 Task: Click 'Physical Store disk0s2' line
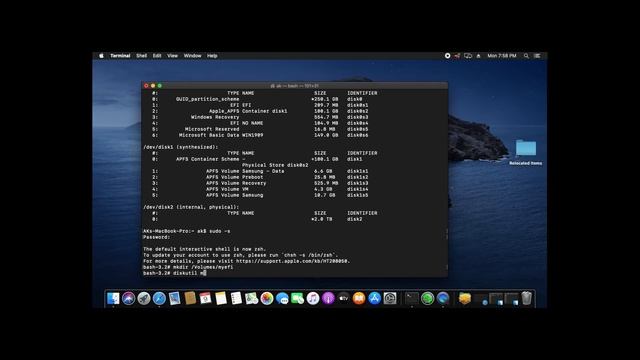(275, 165)
